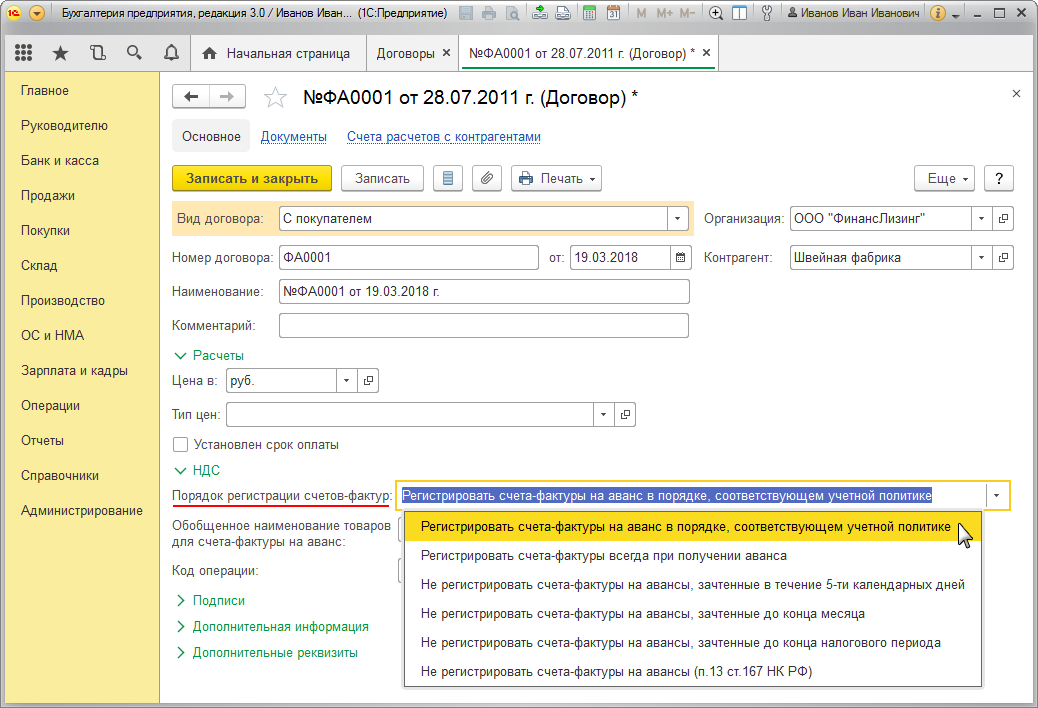
Task: Open the Тип цен dropdown arrow
Action: (603, 415)
